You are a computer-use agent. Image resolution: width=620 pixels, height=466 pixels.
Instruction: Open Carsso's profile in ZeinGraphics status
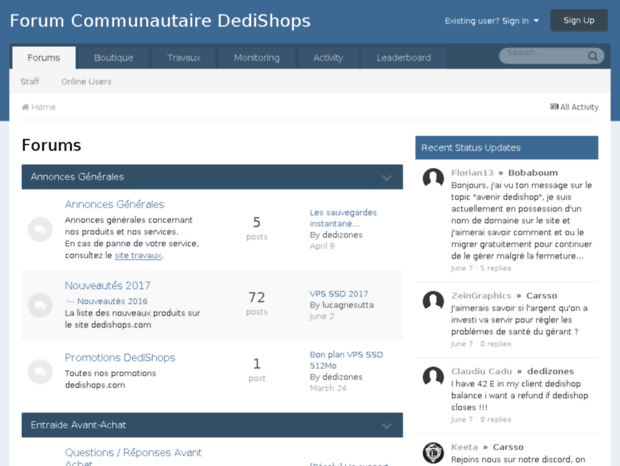[542, 296]
